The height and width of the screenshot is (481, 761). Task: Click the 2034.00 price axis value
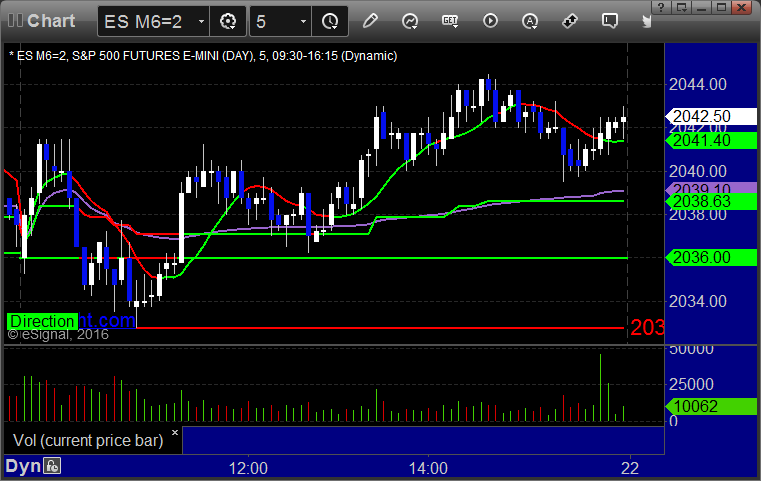tap(697, 301)
